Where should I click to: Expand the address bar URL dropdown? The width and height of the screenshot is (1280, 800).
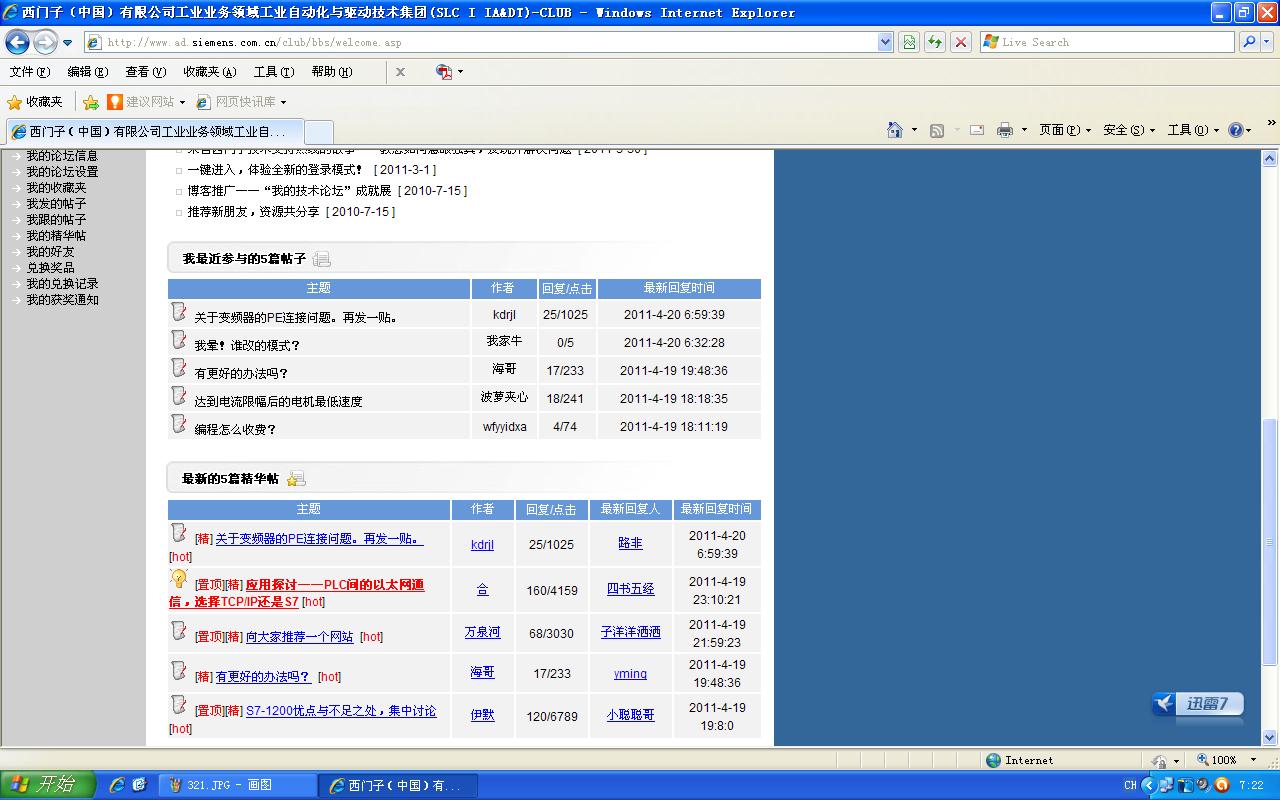click(x=885, y=42)
